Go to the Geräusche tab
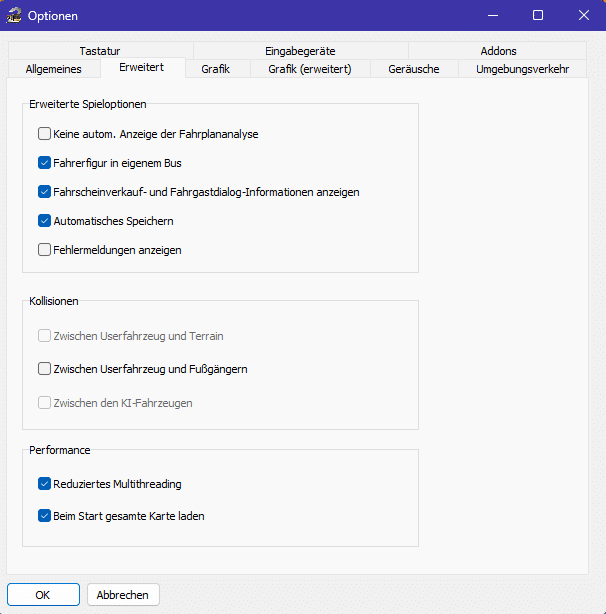Screen dimensions: 606x614 (414, 69)
